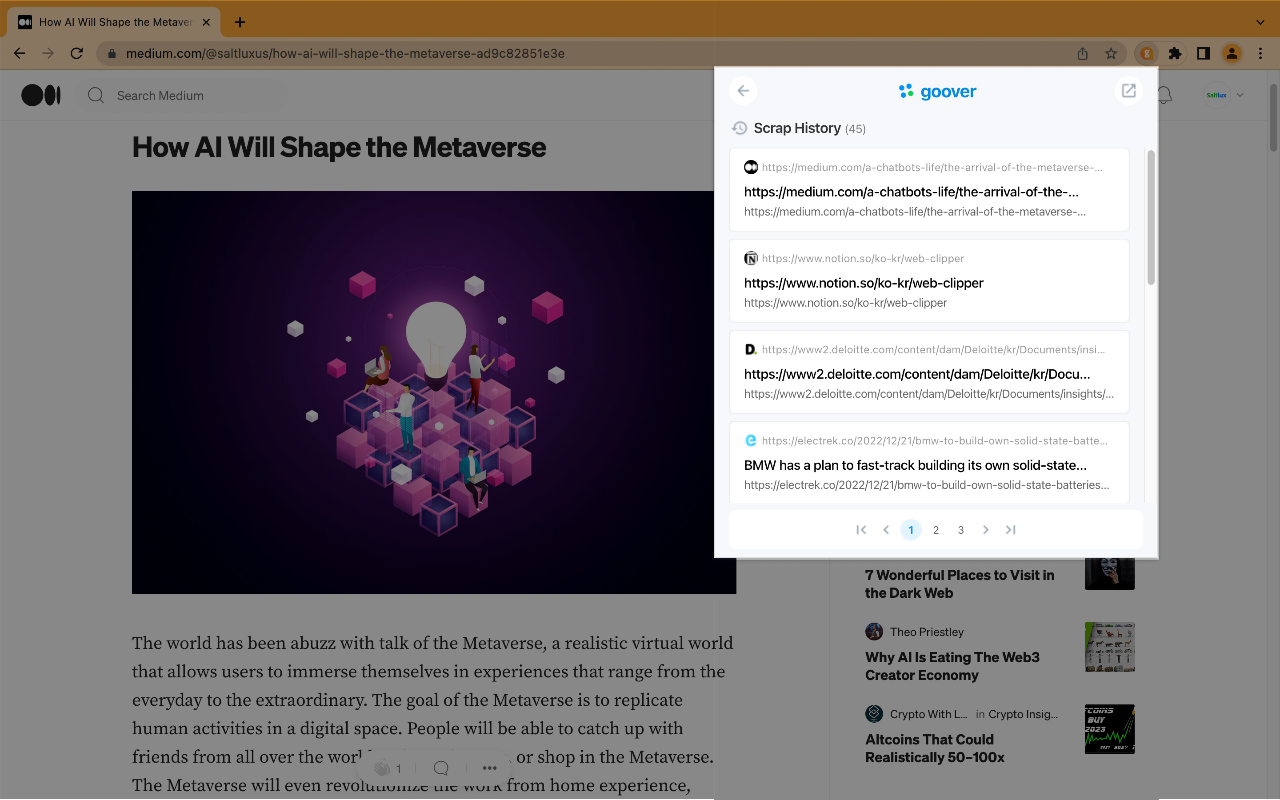The height and width of the screenshot is (800, 1280).
Task: Open the Chrome profile avatar
Action: (1232, 53)
